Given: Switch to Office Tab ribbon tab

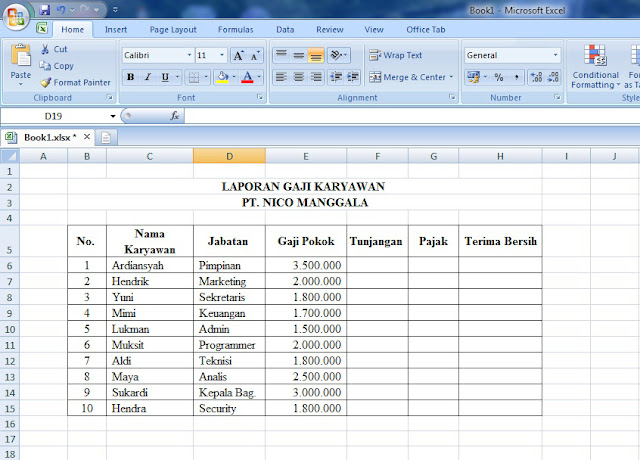Looking at the screenshot, I should [x=426, y=29].
